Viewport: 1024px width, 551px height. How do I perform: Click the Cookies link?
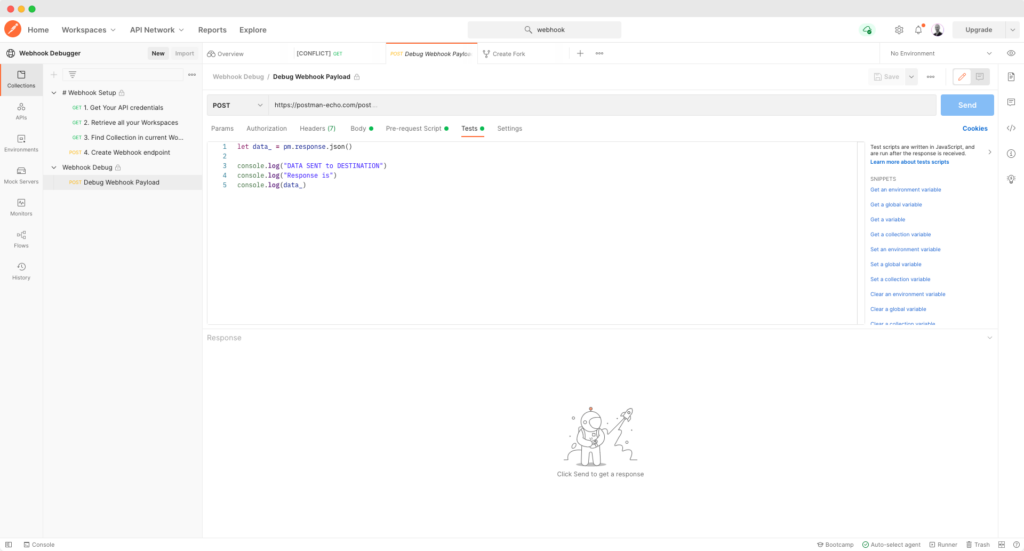[974, 129]
